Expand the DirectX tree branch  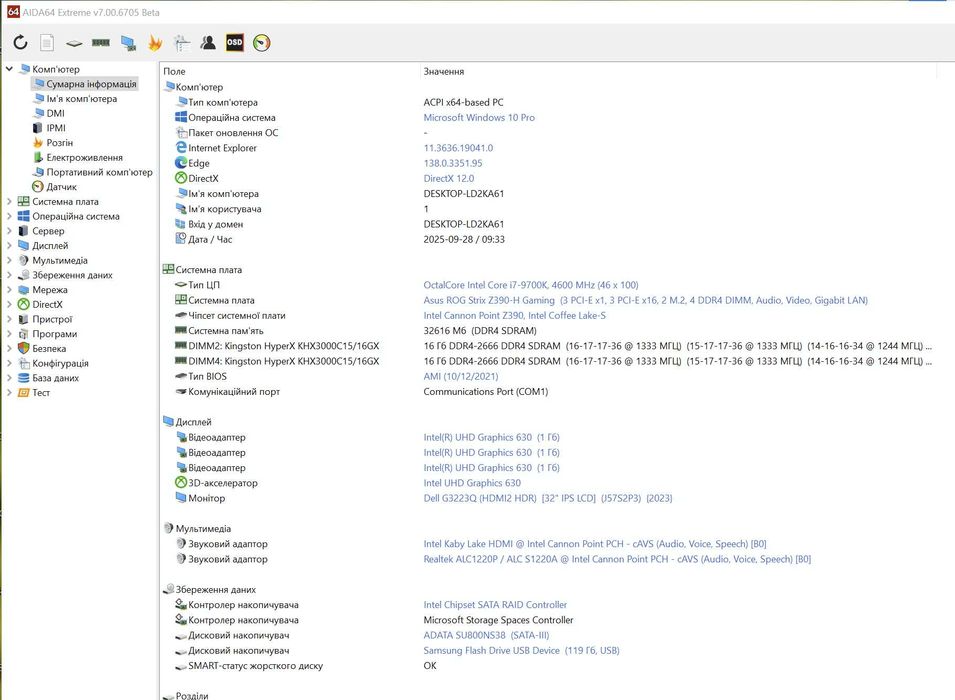pyautogui.click(x=9, y=304)
